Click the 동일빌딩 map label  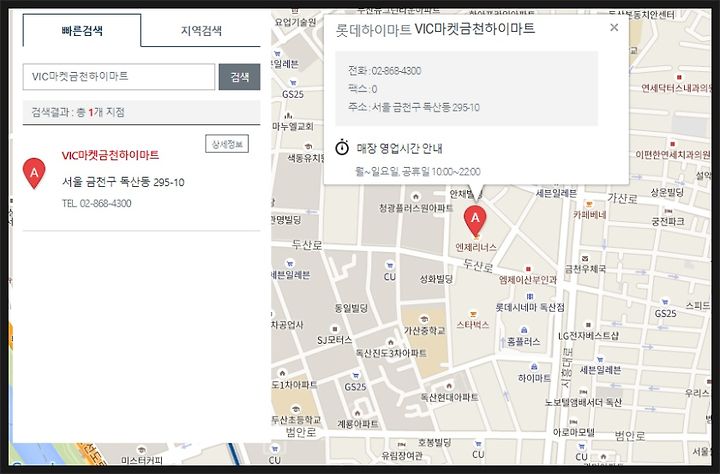[351, 308]
